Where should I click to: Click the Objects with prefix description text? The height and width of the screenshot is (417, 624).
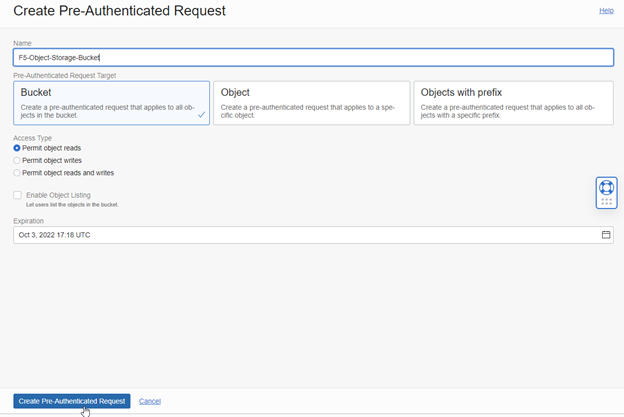click(512, 111)
